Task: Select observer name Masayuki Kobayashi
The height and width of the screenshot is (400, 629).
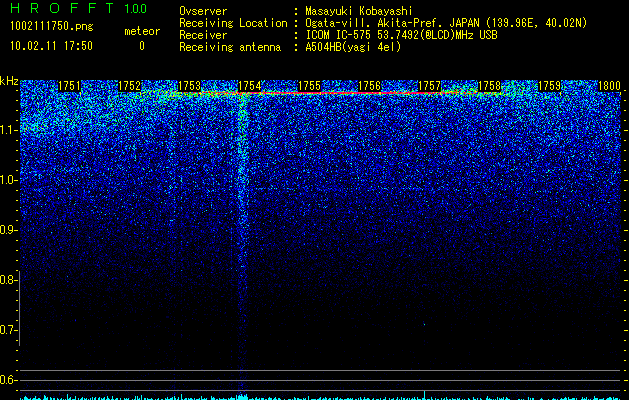Action: 359,11
